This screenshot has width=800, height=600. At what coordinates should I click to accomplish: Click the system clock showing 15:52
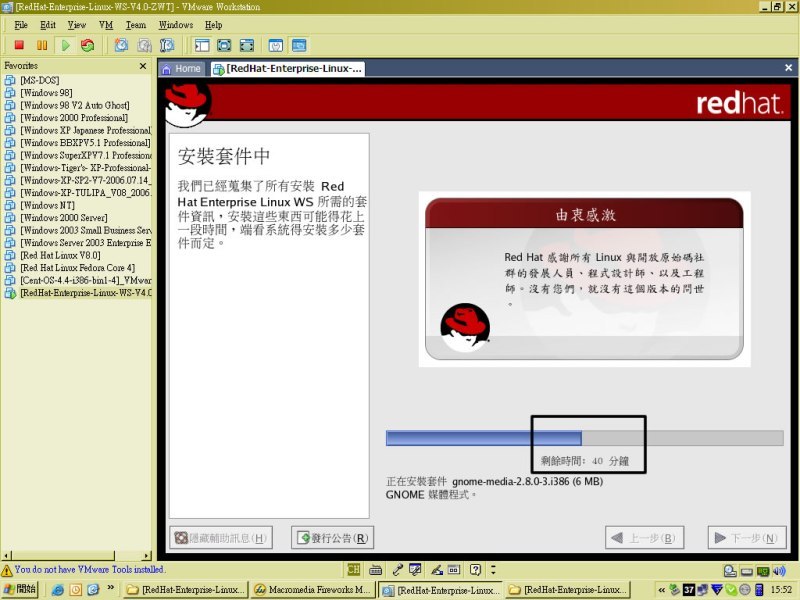point(781,590)
